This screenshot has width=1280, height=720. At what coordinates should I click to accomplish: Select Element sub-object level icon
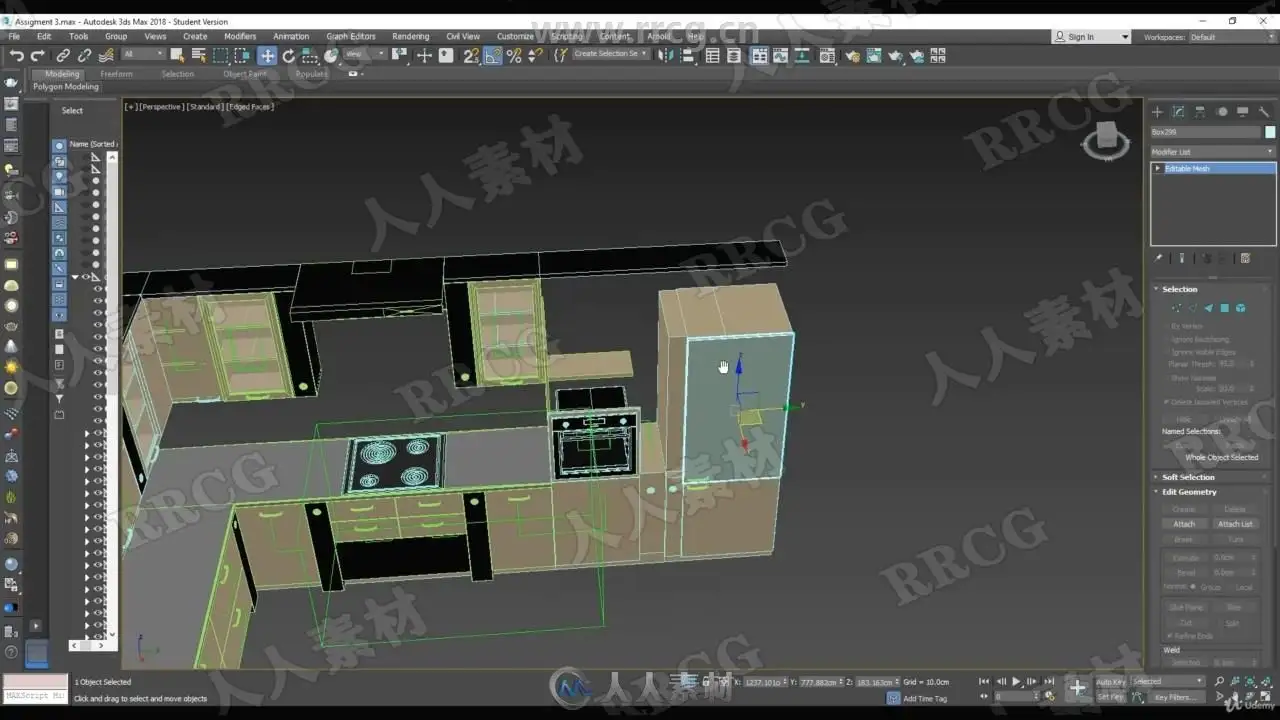(x=1240, y=308)
